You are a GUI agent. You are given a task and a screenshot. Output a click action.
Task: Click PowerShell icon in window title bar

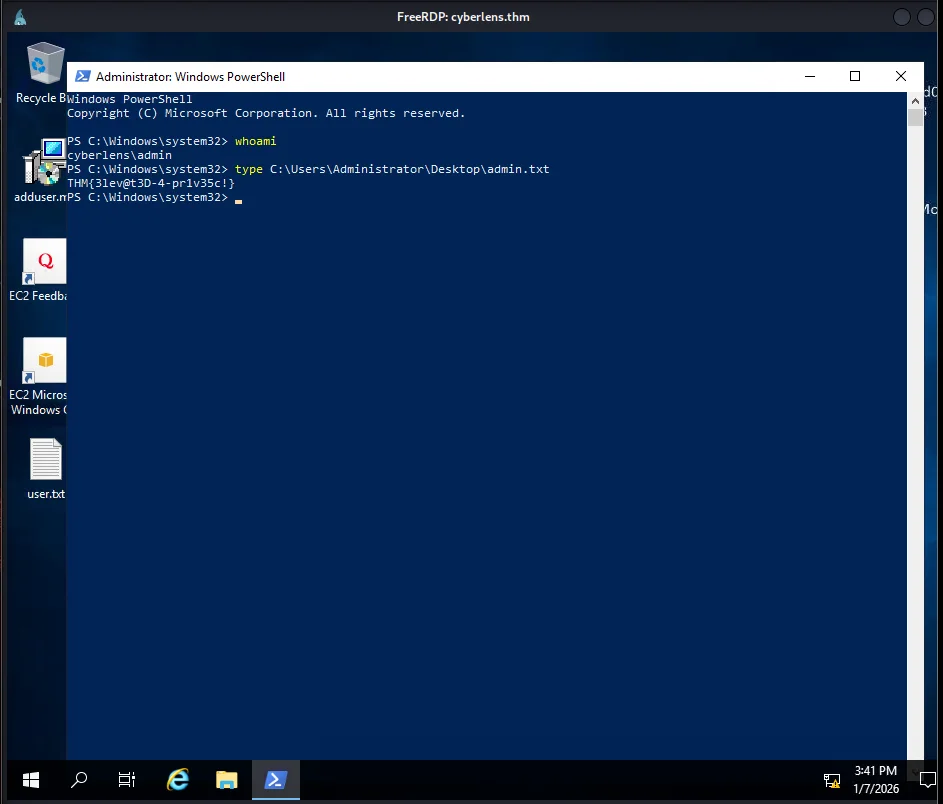pos(82,77)
